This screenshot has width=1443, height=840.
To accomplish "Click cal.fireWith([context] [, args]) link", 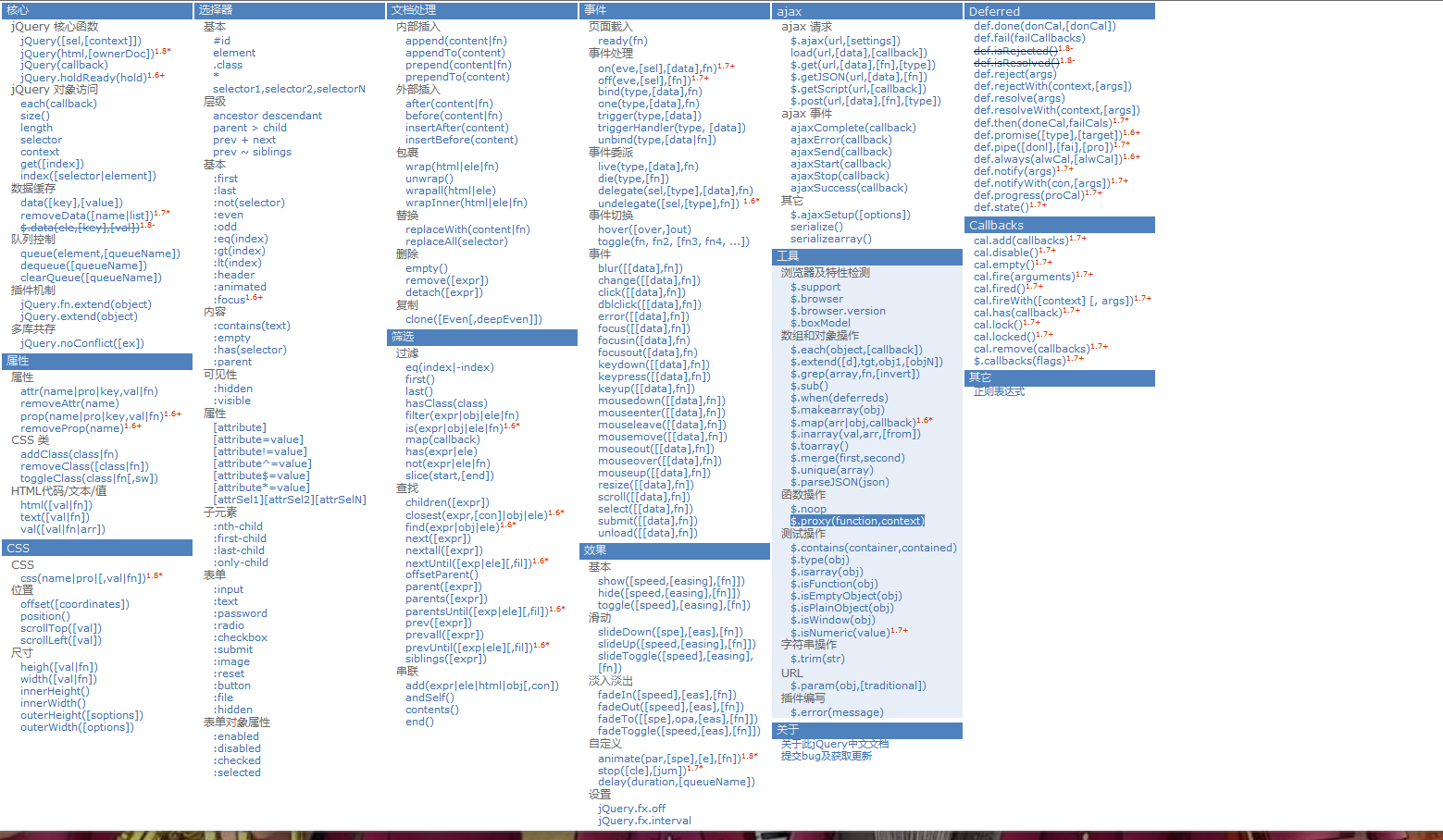I will (x=1053, y=301).
